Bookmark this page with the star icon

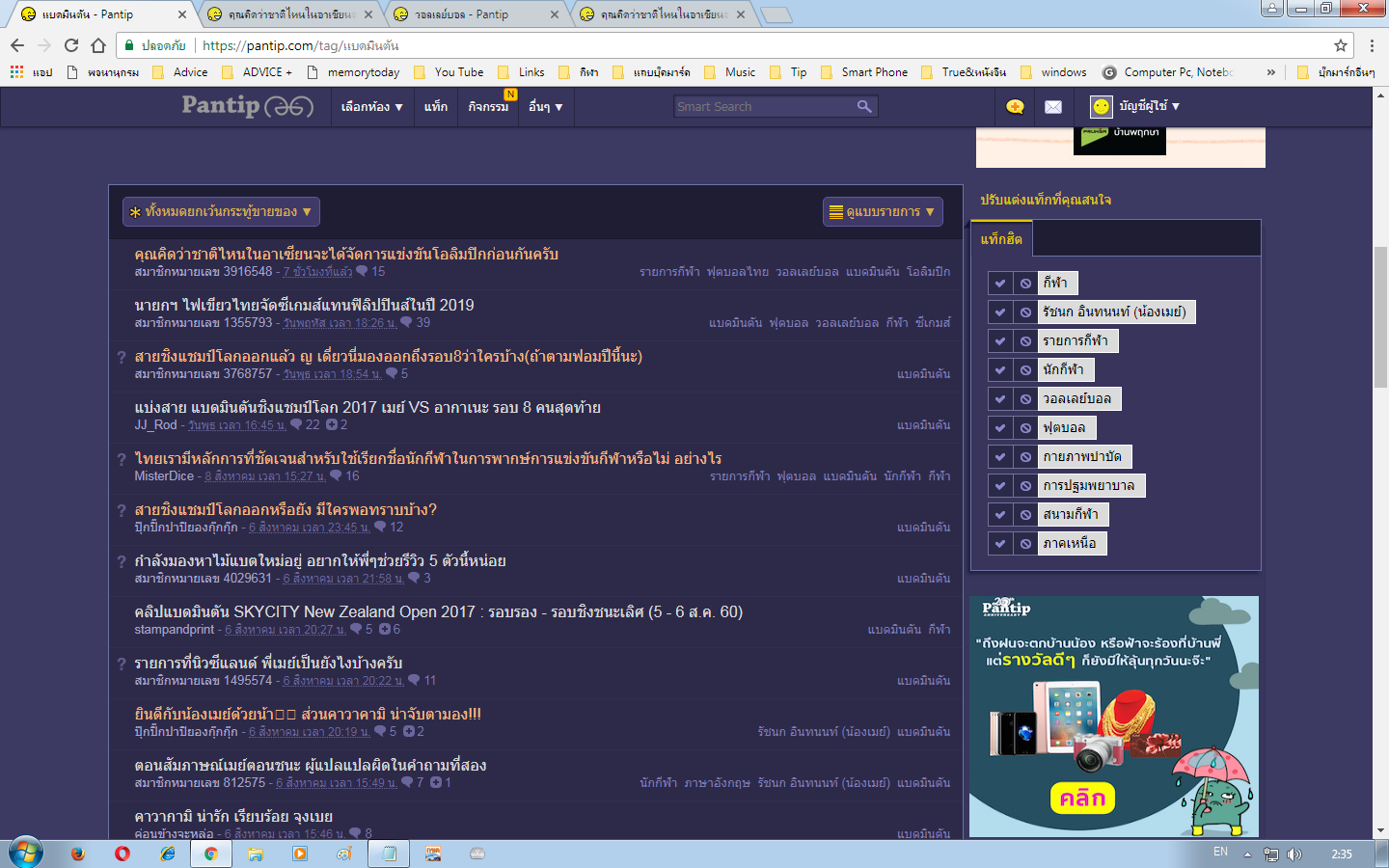tap(1341, 45)
